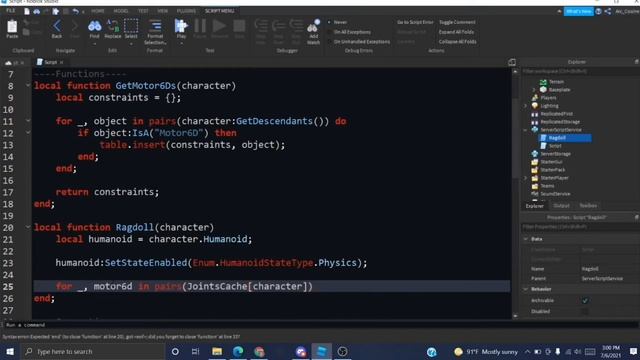Collapse the if block fold on line 12
Screen dimensions: 640x360
click(28, 133)
